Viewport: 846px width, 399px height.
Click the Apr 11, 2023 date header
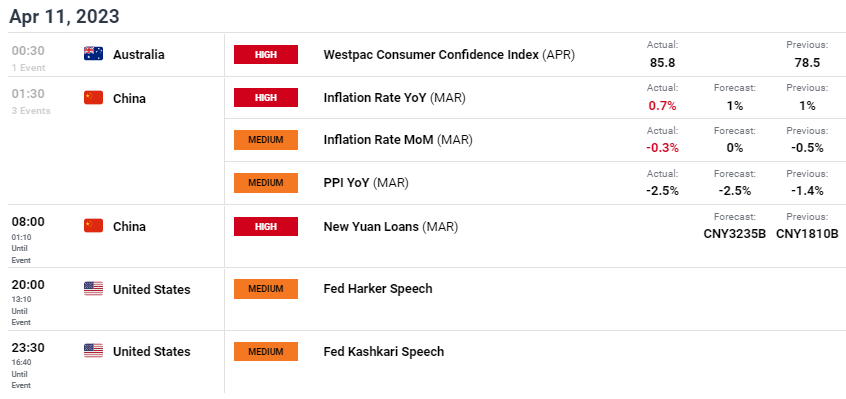click(x=64, y=16)
